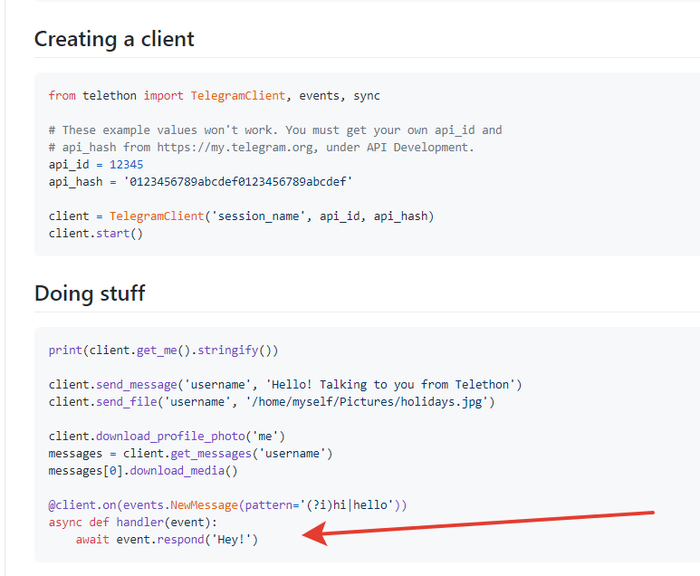700x576 pixels.
Task: Click the 'async def handler(event):' line
Action: pyautogui.click(x=133, y=522)
